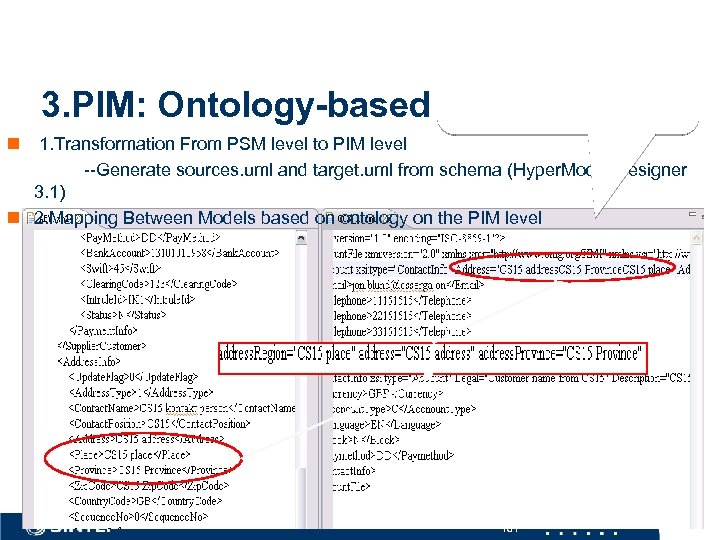Select the ClearingCode XML line
Image resolution: width=720 pixels, height=540 pixels.
pyautogui.click(x=158, y=284)
